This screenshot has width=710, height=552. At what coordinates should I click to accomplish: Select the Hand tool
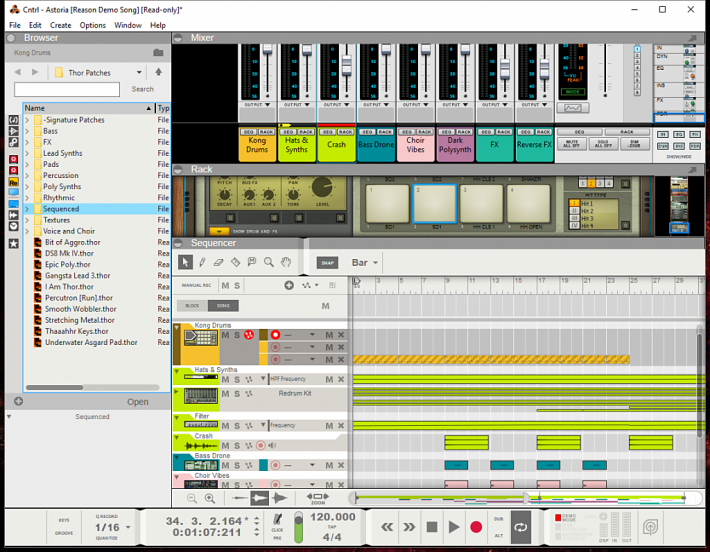[285, 262]
